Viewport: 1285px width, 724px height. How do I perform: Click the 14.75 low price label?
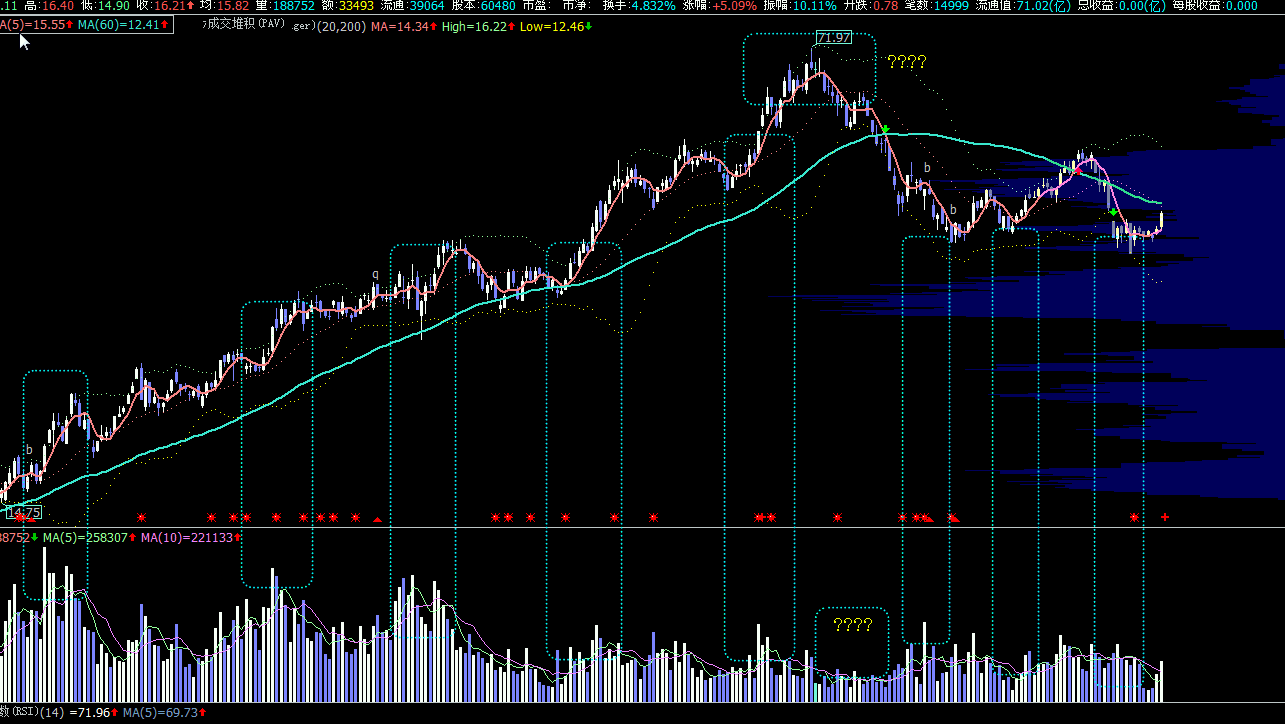(24, 512)
